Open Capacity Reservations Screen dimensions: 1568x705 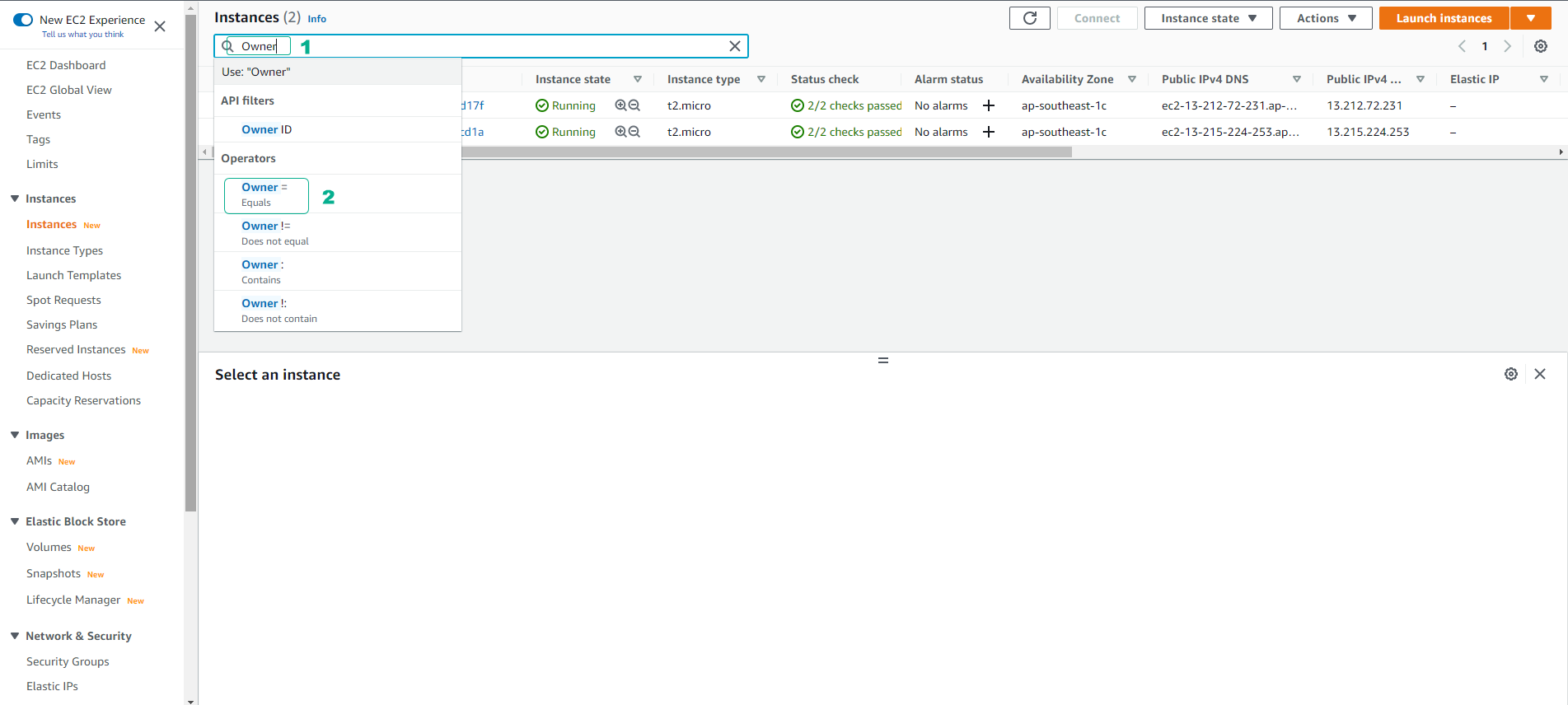click(83, 400)
